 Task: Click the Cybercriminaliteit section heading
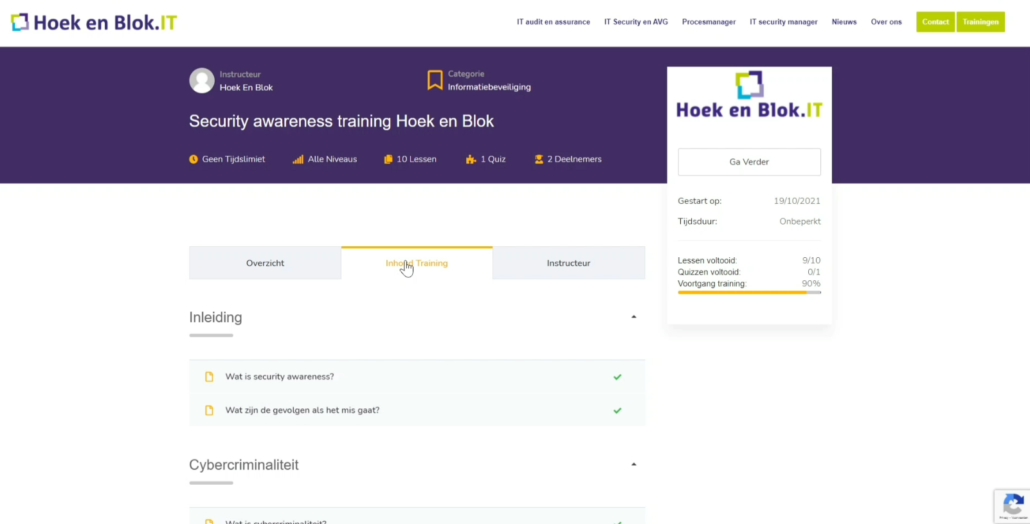click(x=244, y=465)
